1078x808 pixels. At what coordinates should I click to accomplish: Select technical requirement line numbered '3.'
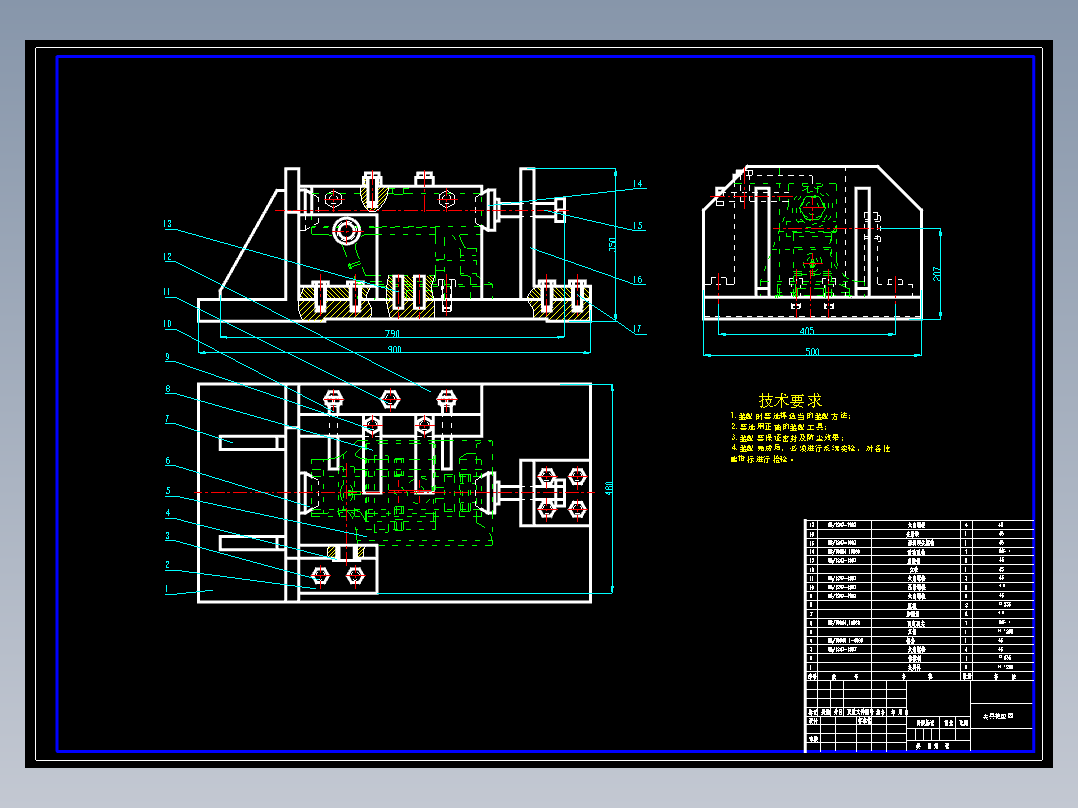point(787,437)
